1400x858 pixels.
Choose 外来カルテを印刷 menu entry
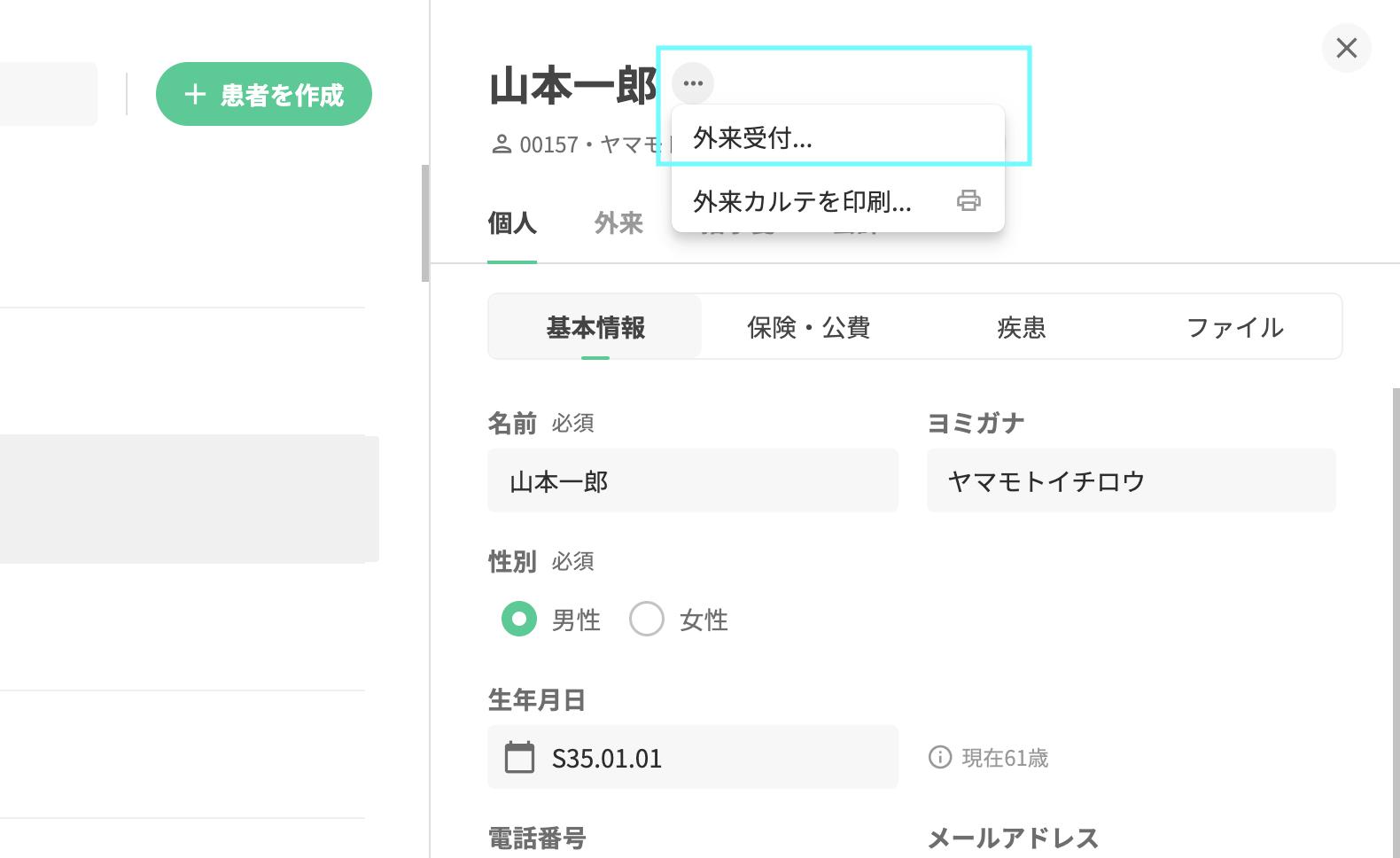[x=802, y=202]
